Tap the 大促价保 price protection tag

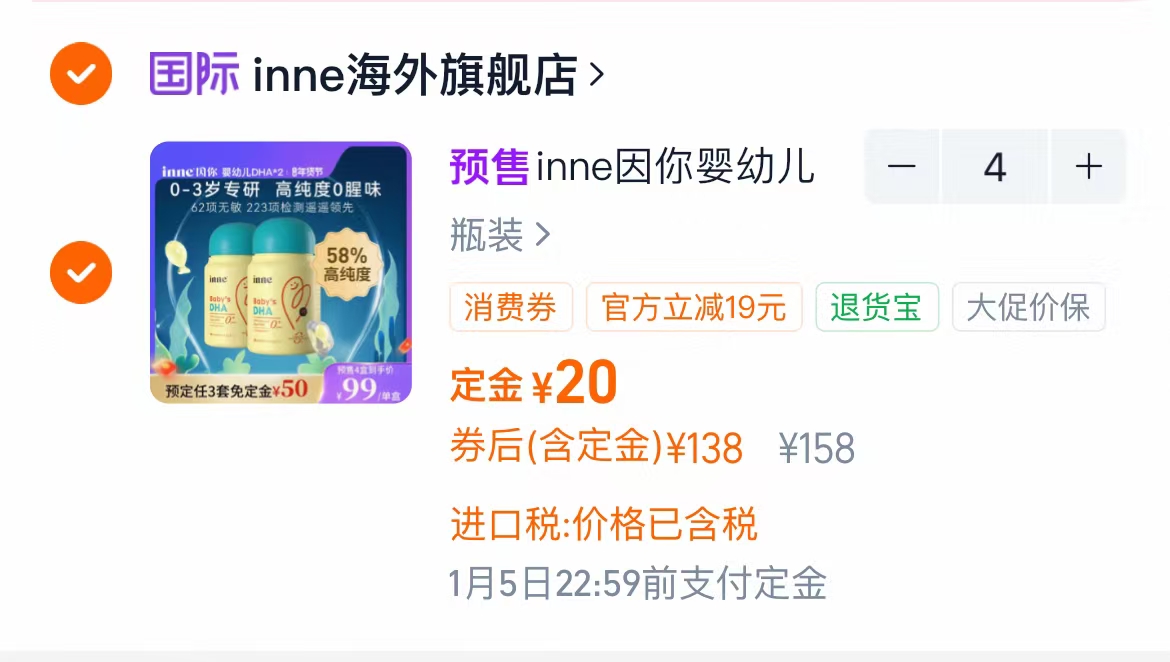click(x=1028, y=307)
